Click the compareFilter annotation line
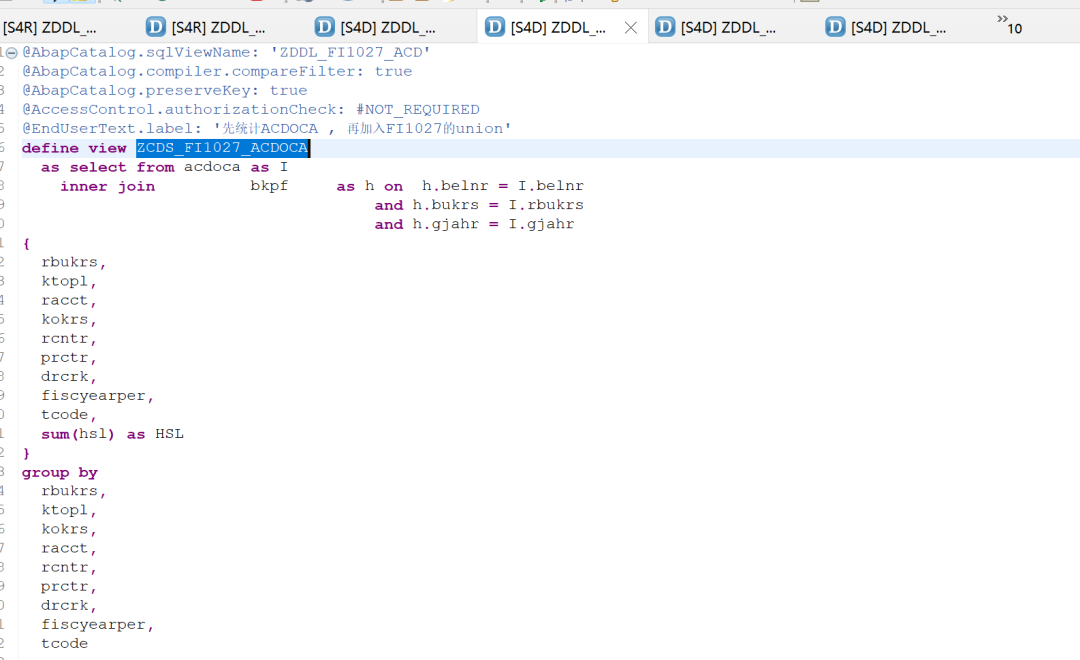This screenshot has height=660, width=1080. (217, 72)
